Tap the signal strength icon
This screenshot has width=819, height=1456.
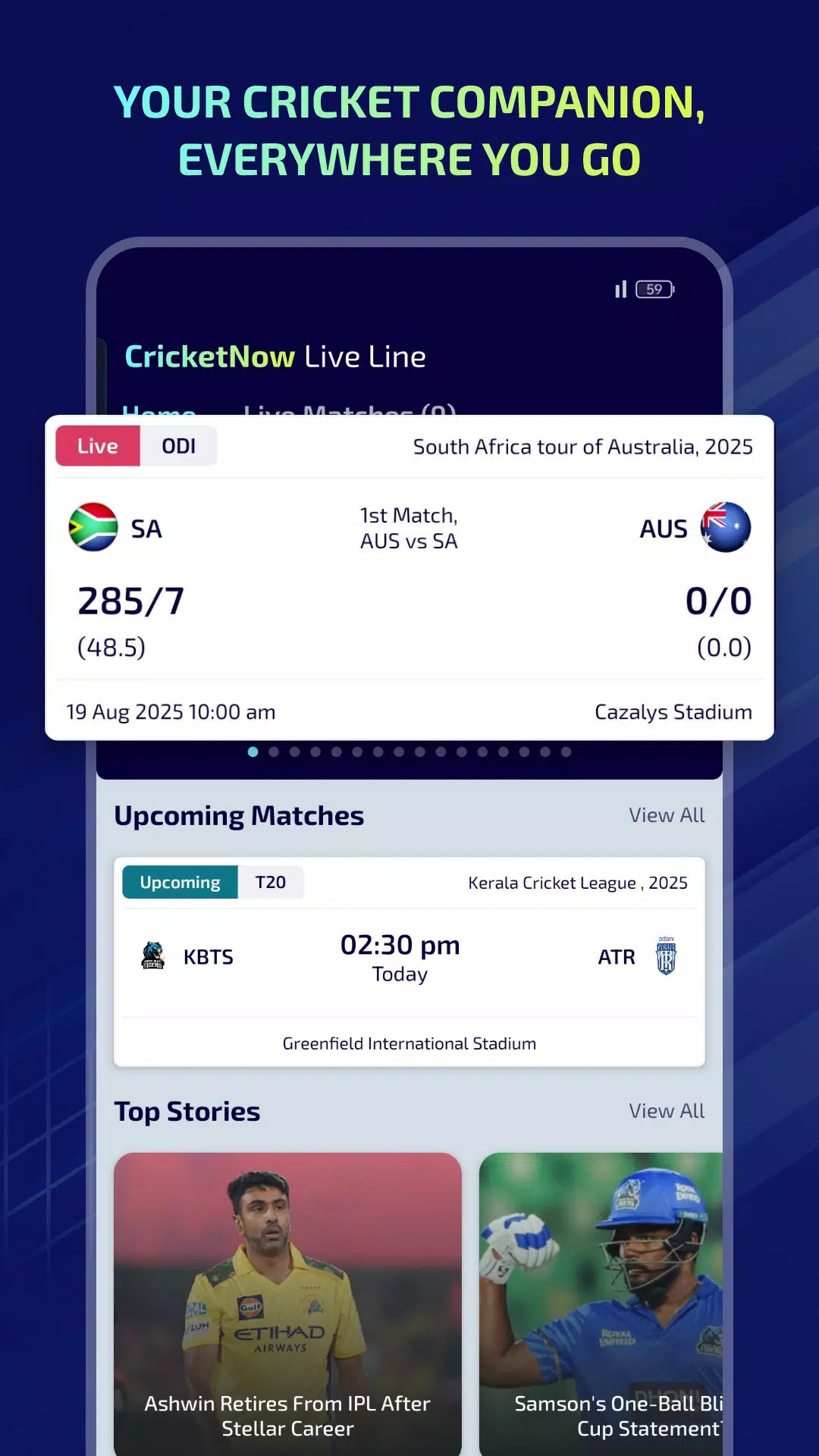[620, 290]
